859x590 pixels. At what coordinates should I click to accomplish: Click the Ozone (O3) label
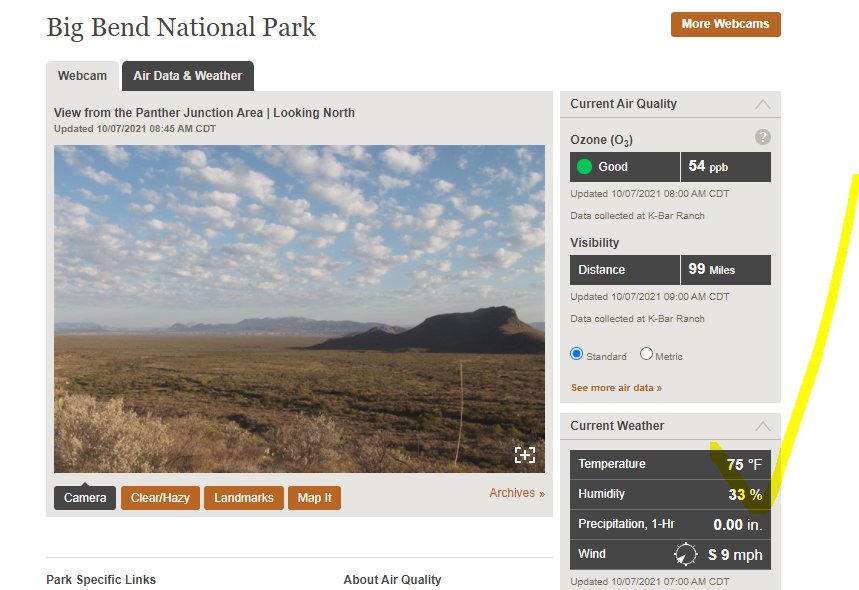[x=602, y=140]
